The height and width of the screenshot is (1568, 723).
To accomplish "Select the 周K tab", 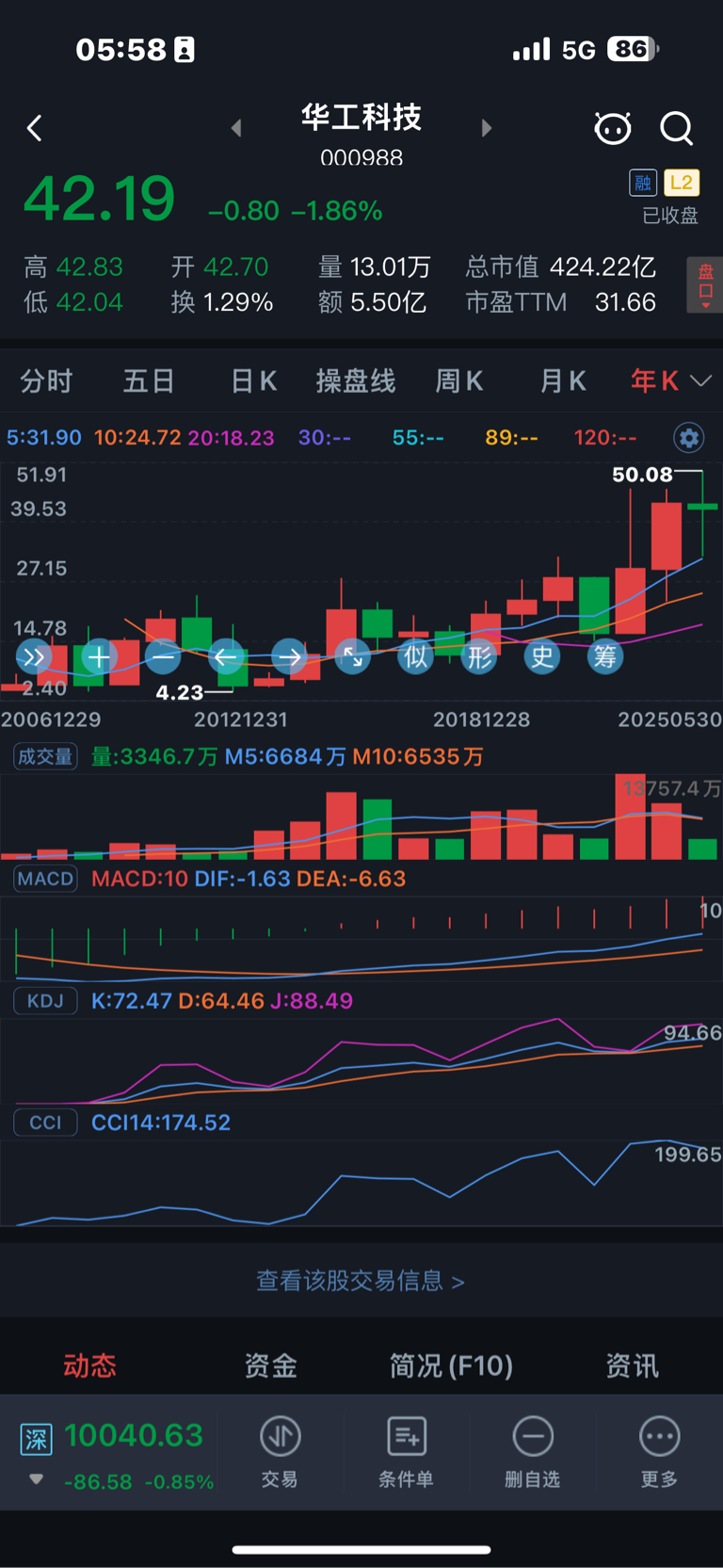I will (x=459, y=381).
